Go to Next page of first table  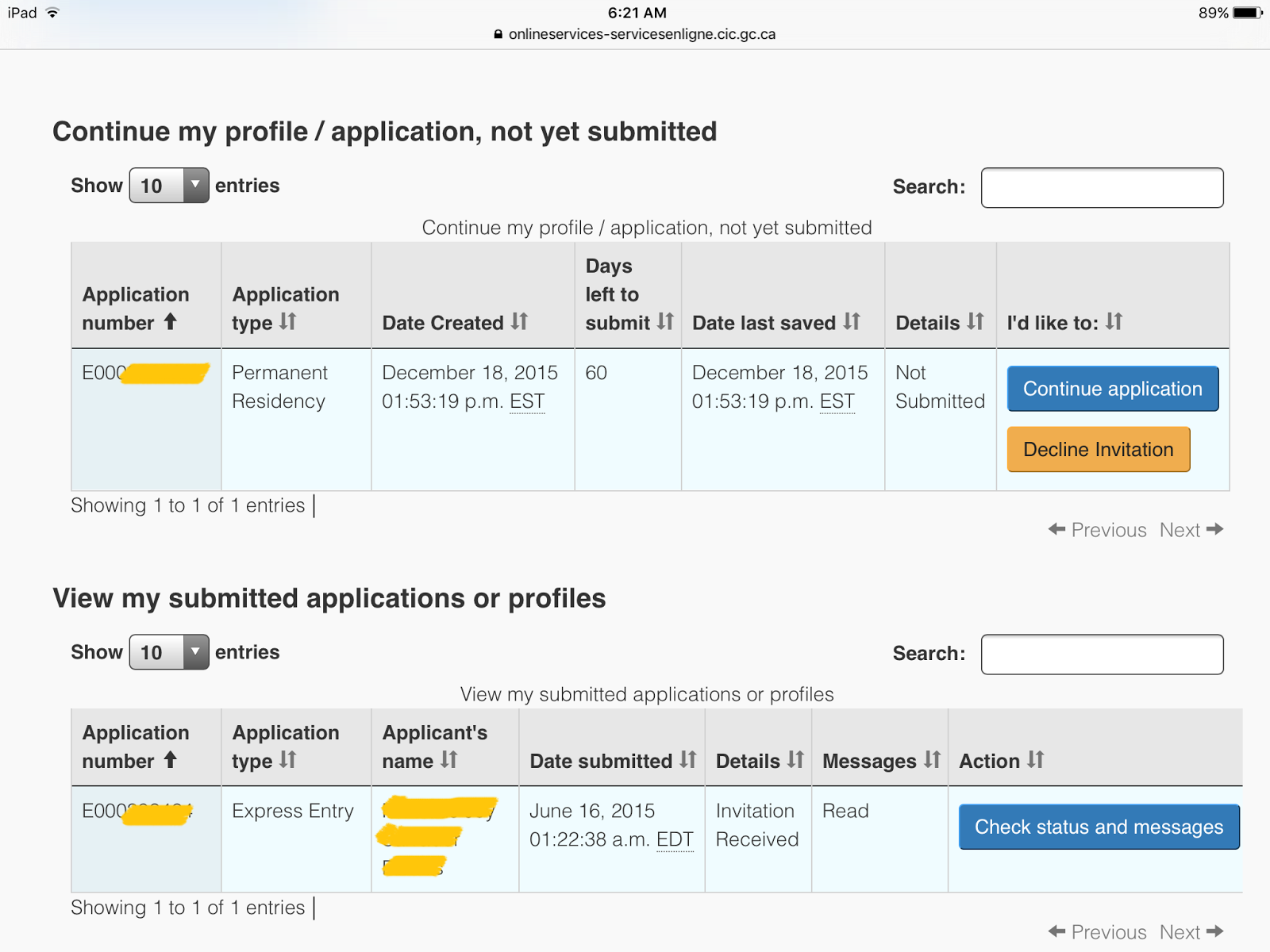coord(1191,530)
